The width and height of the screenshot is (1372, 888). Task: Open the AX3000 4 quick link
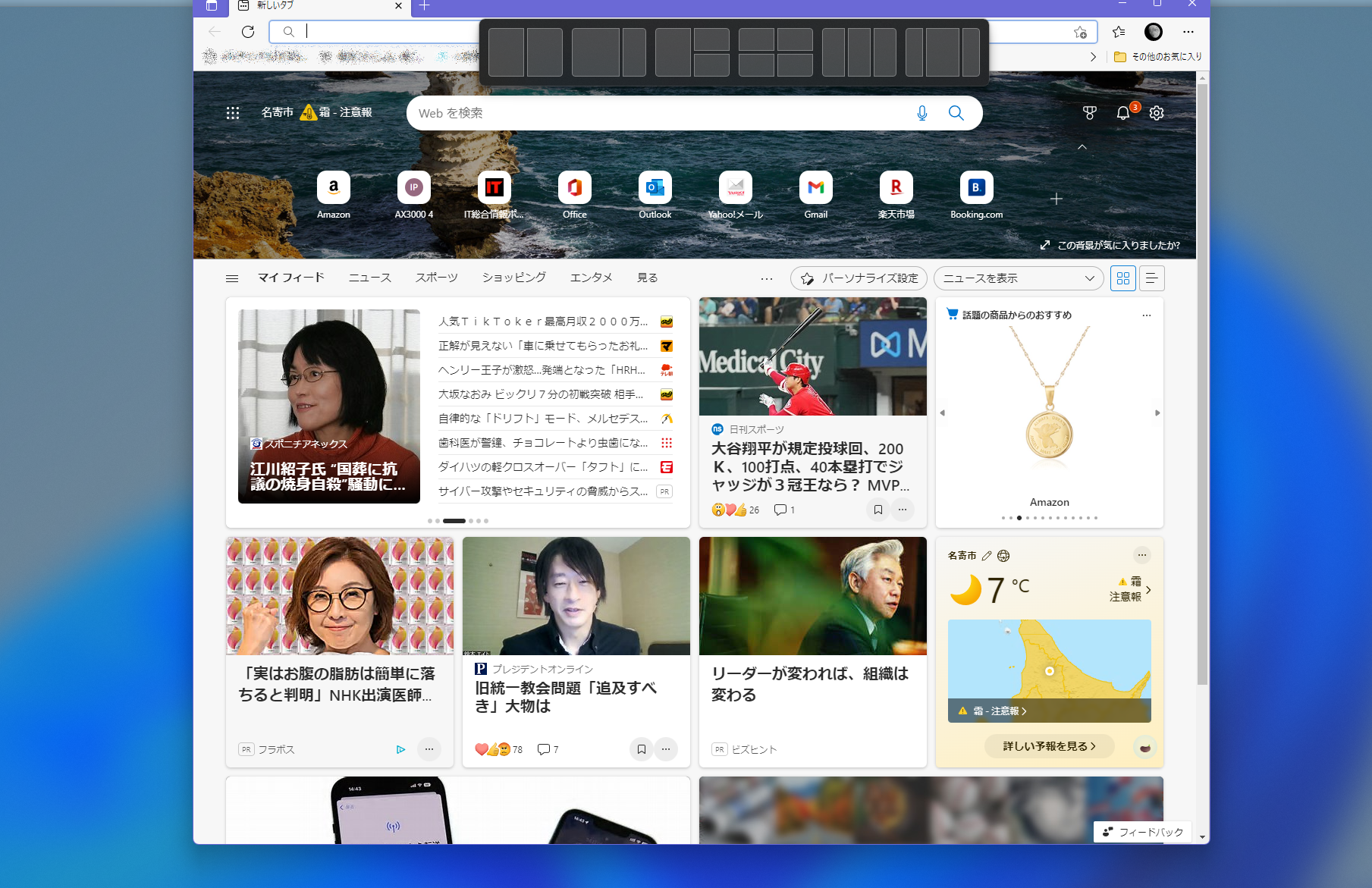[x=414, y=195]
